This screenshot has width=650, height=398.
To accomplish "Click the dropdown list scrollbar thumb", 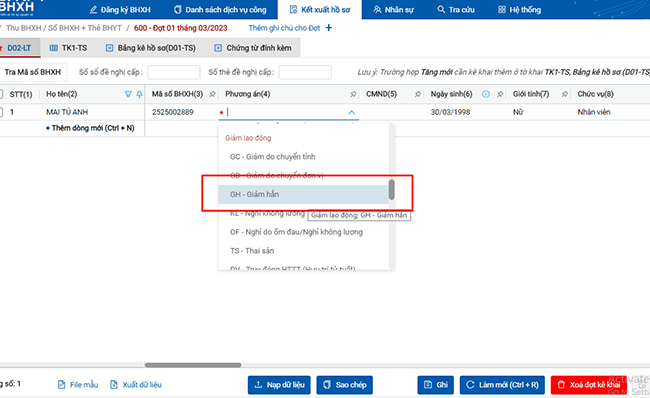I will pos(391,189).
